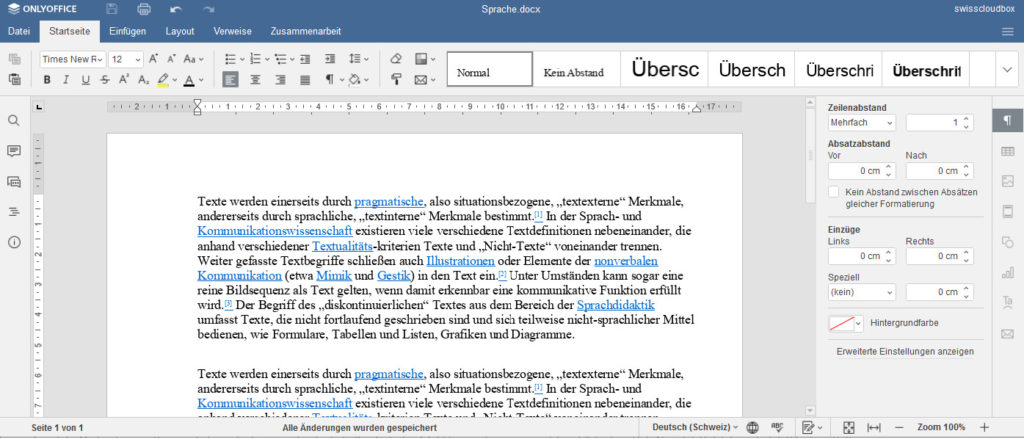This screenshot has width=1024, height=439.
Task: Open change case dropdown
Action: (x=194, y=59)
